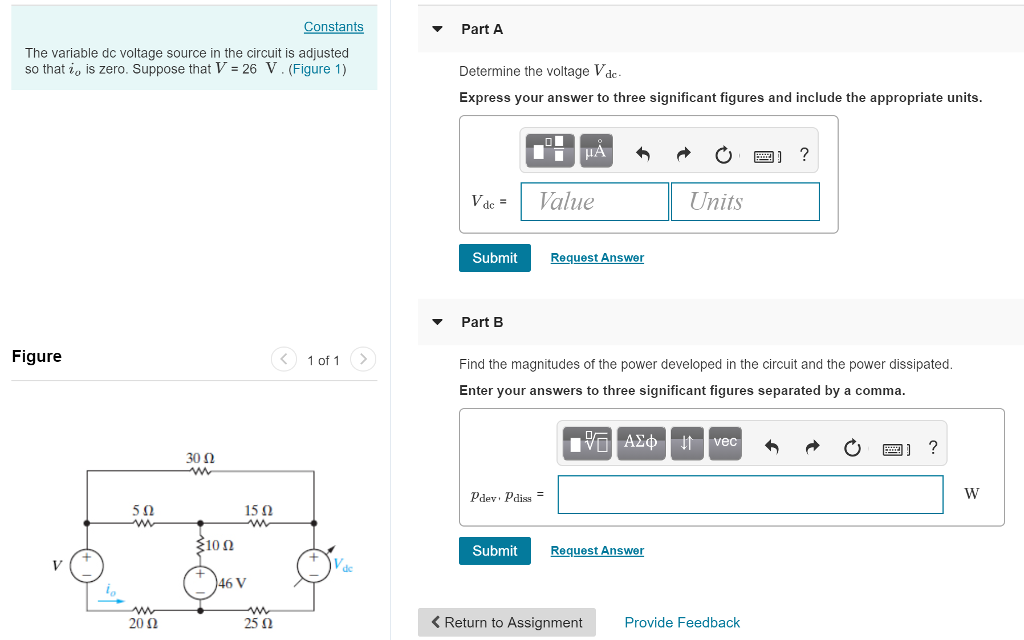This screenshot has width=1024, height=640.
Task: Collapse the Part B section
Action: click(x=437, y=321)
